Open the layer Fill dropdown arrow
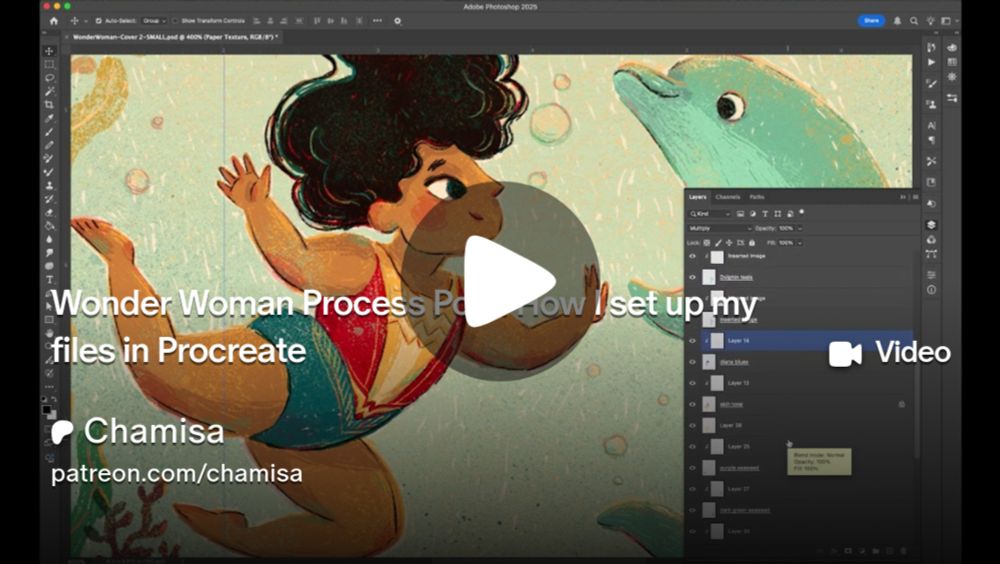The image size is (1000, 564). click(x=800, y=243)
